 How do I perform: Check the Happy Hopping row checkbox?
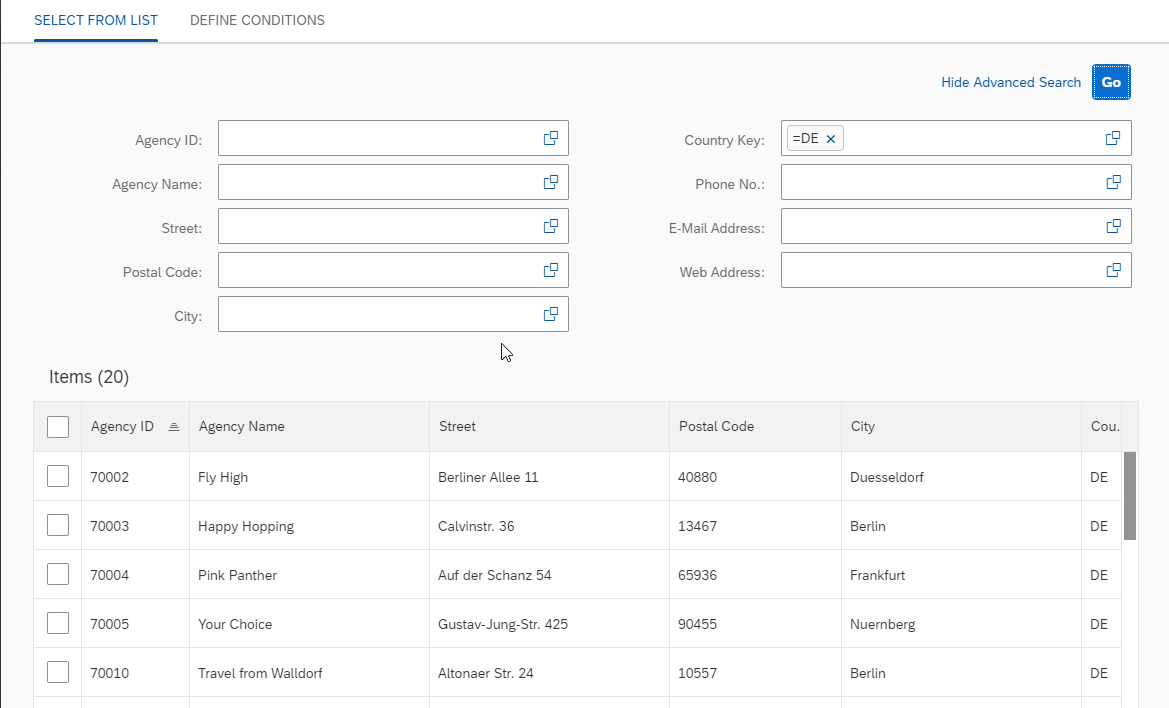(58, 525)
